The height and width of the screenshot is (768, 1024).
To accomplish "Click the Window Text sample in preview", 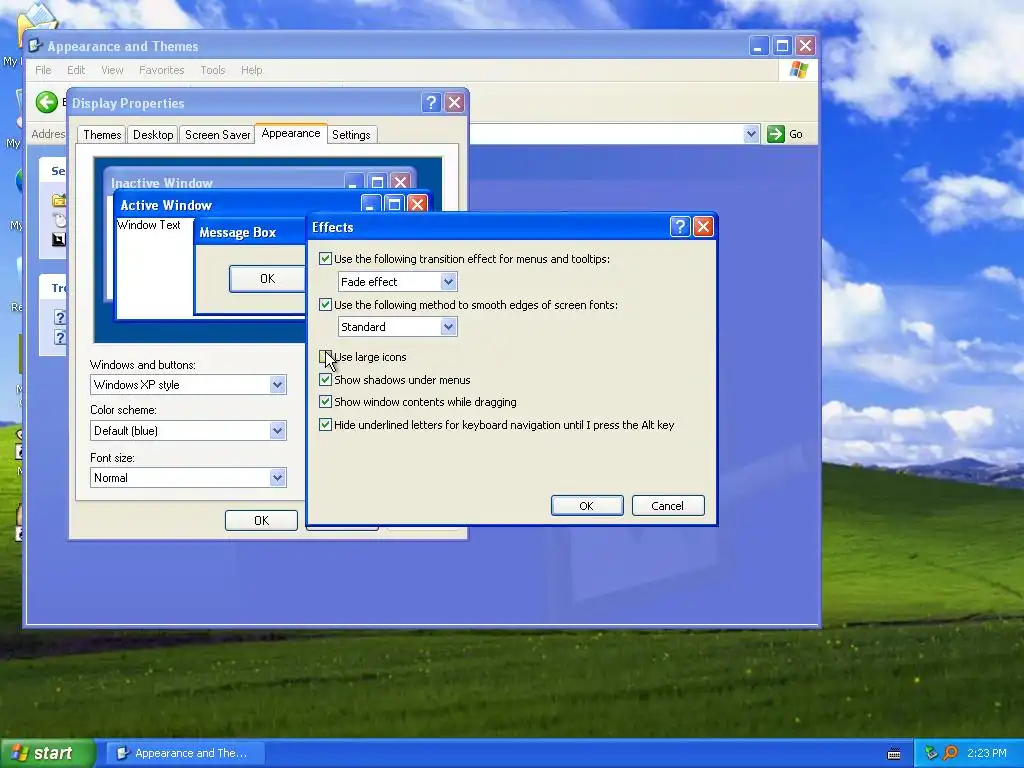I will point(149,225).
